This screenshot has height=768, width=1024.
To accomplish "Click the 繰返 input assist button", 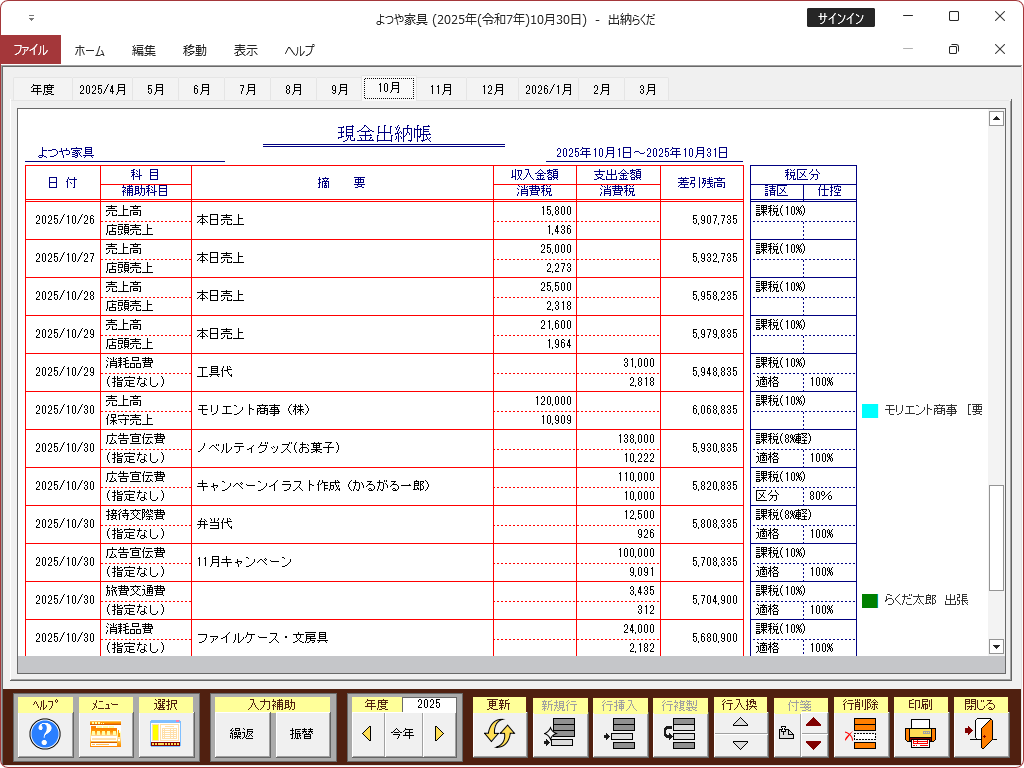I will (x=242, y=734).
